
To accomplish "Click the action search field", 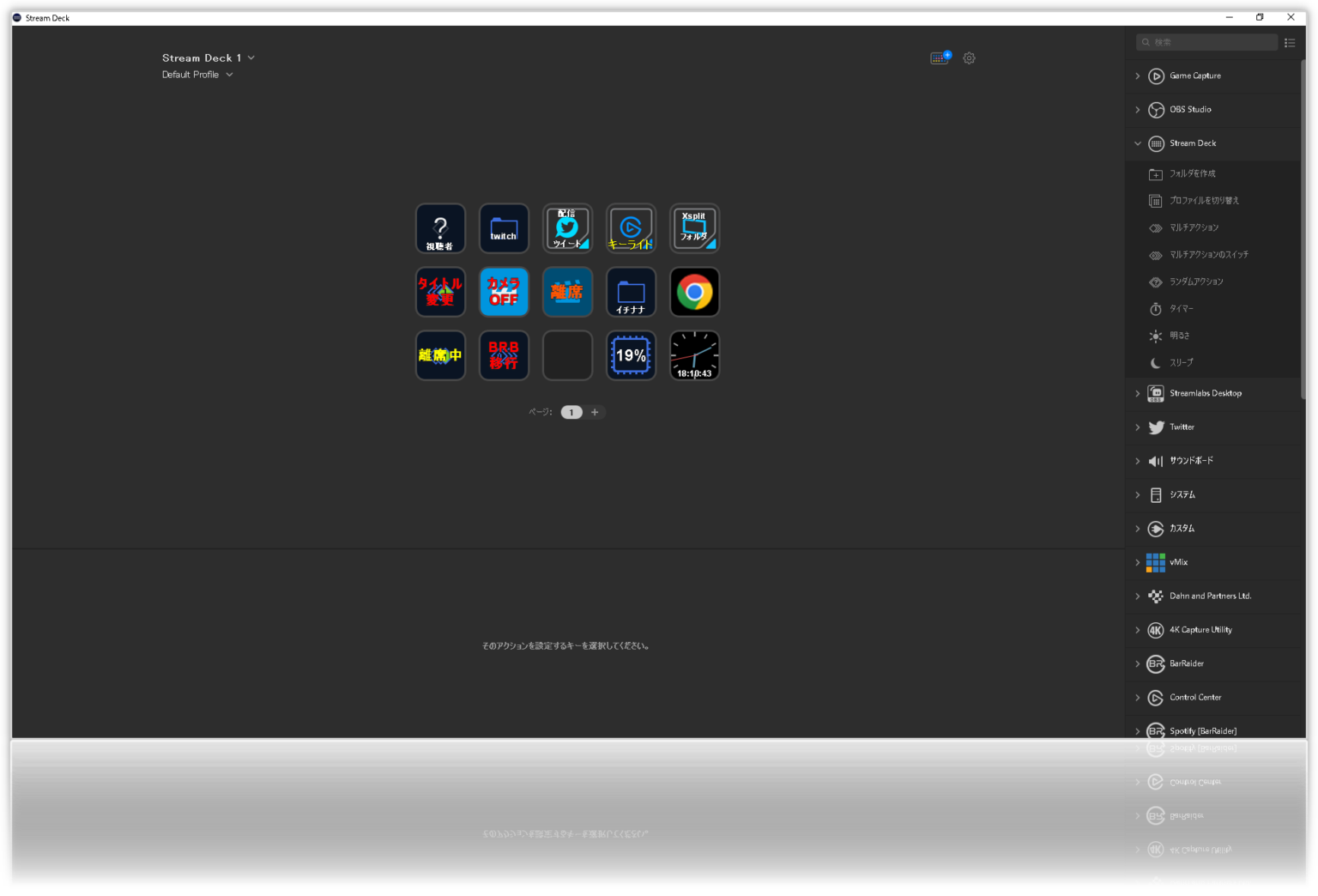I will (x=1210, y=42).
